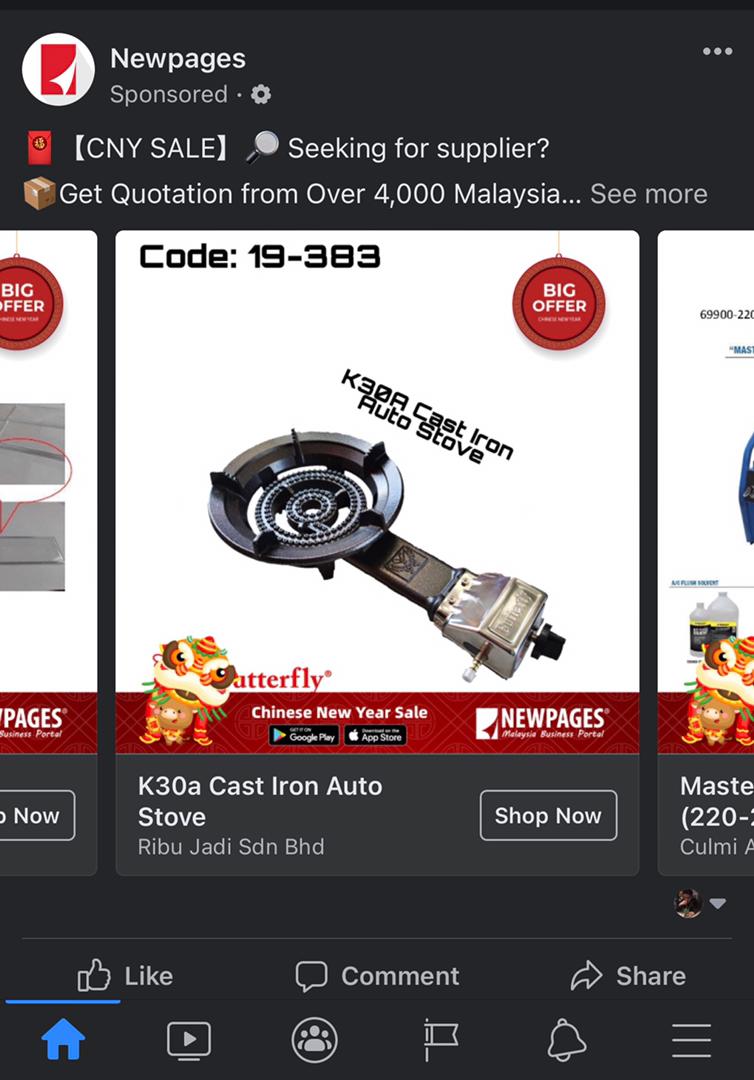Expand post text with See more

pos(649,194)
